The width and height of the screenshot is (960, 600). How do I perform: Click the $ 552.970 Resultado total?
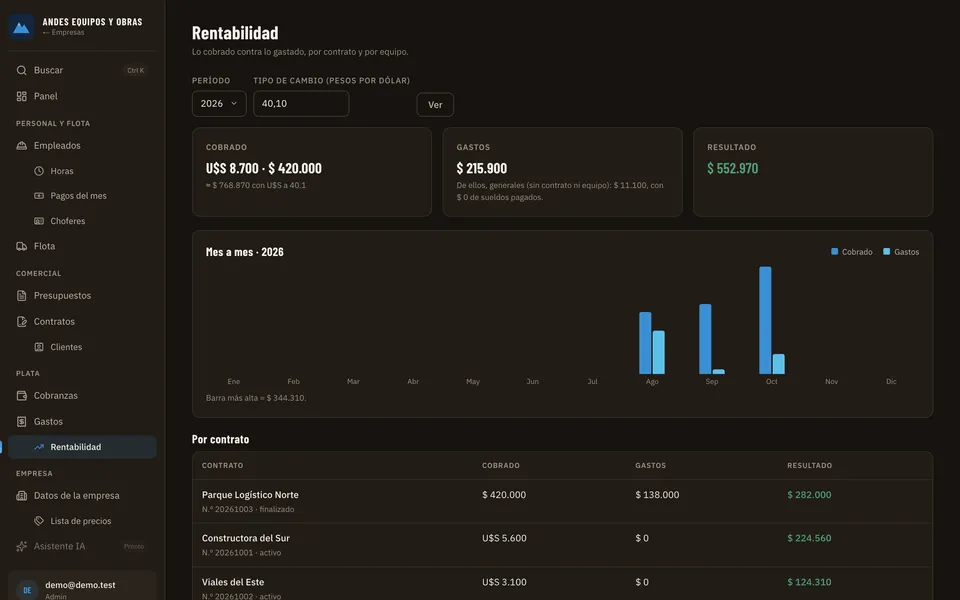click(732, 168)
